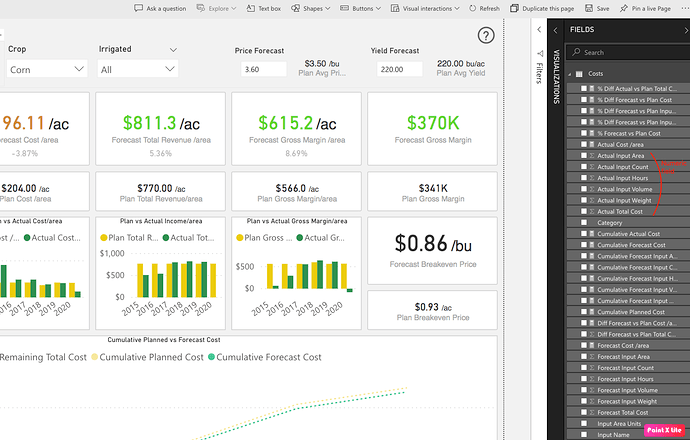The width and height of the screenshot is (690, 440).
Task: Click Duplicate this page icon
Action: [514, 8]
